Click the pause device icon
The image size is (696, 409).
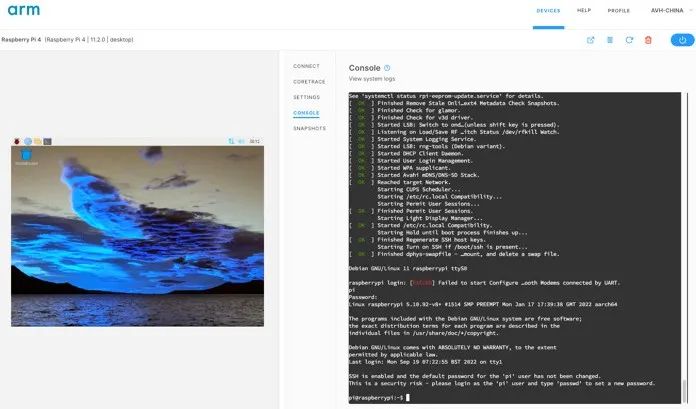click(x=610, y=40)
